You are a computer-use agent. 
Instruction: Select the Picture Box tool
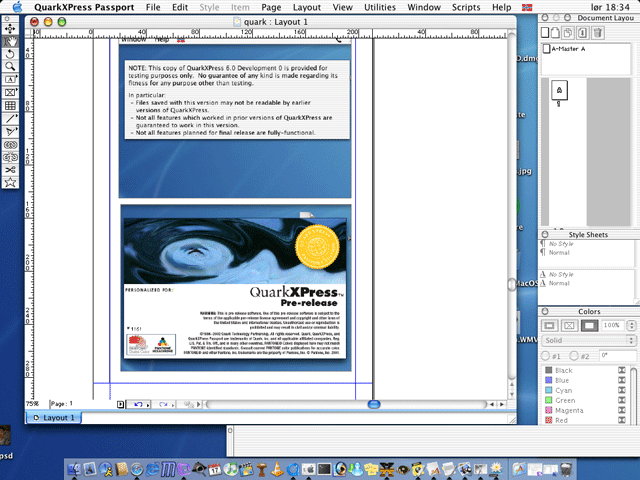pos(10,93)
